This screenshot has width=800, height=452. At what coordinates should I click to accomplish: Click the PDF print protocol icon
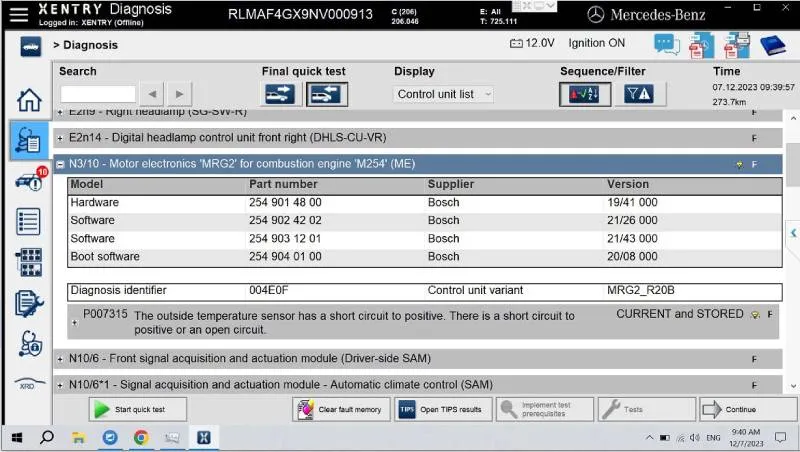736,45
